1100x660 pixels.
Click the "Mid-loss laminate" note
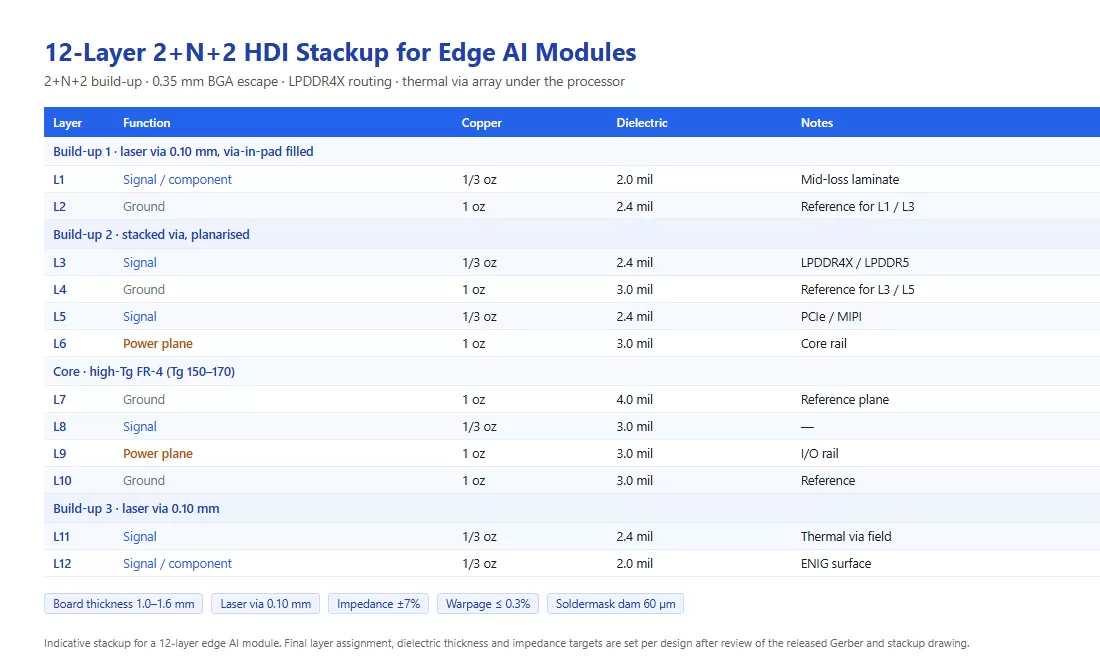pos(850,180)
